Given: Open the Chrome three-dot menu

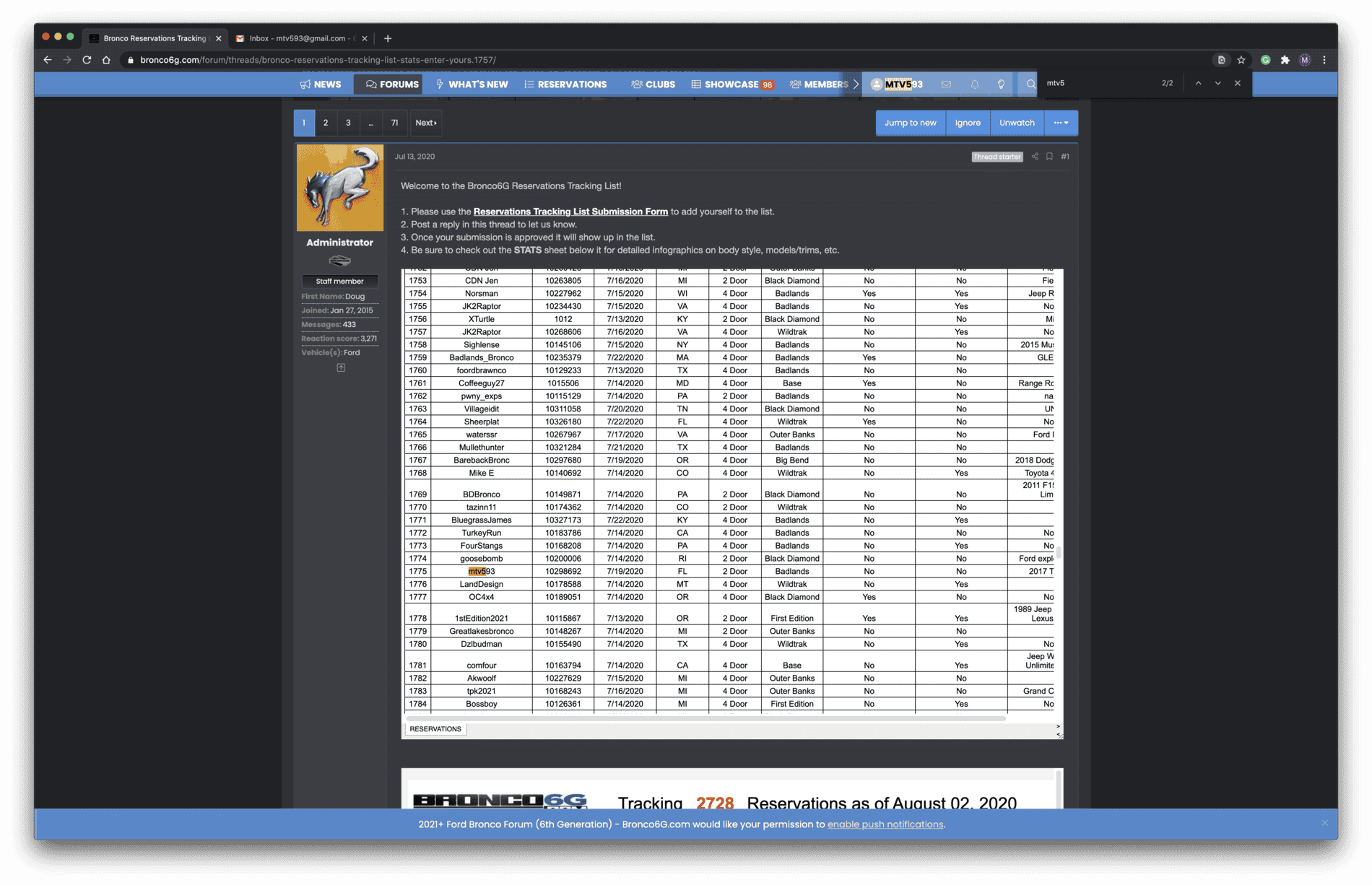Looking at the screenshot, I should [x=1324, y=60].
